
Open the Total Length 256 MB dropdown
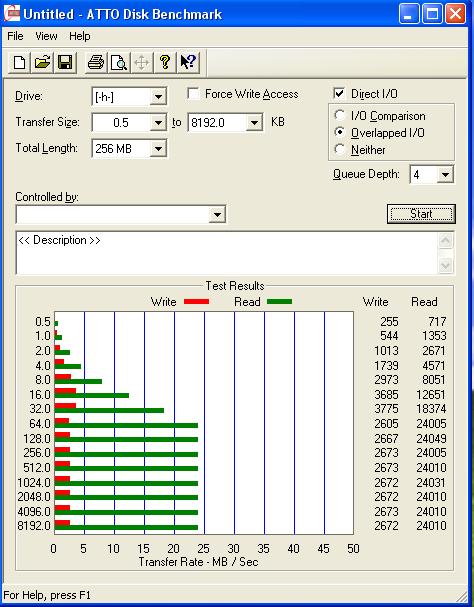(x=158, y=149)
